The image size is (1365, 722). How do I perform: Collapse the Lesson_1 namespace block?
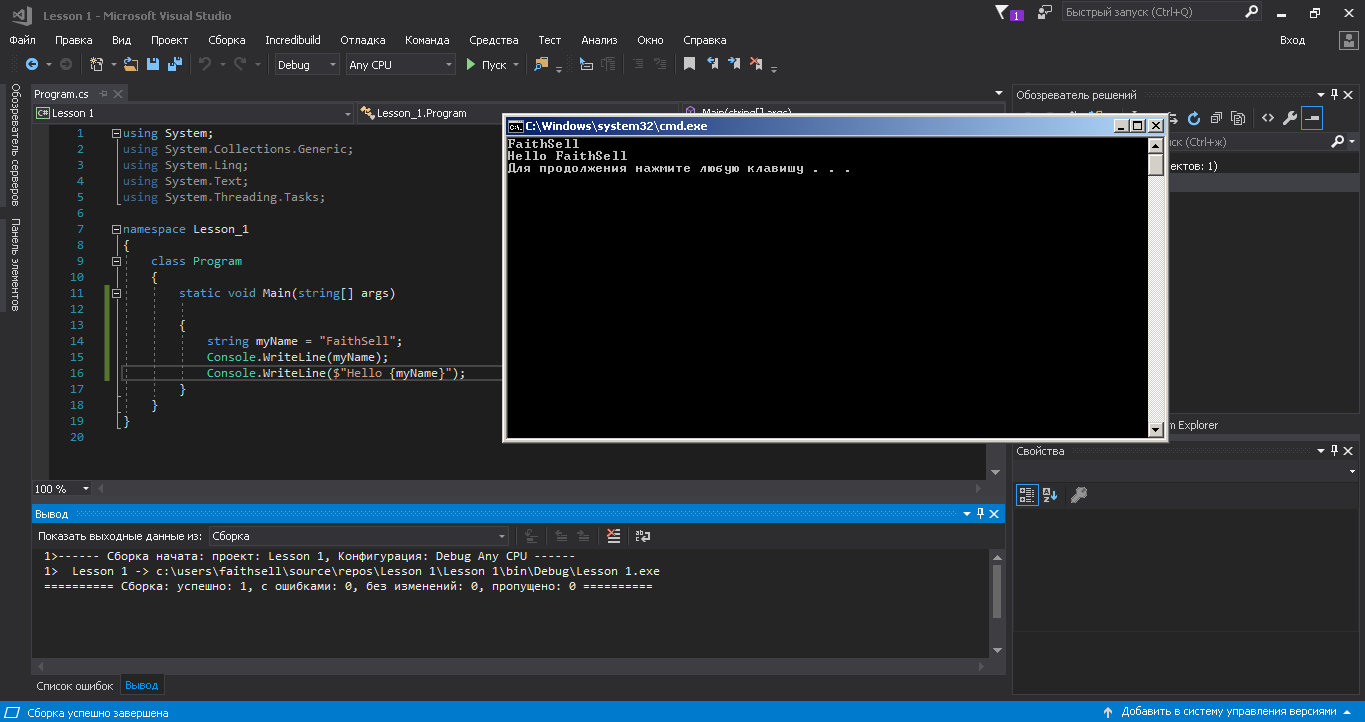coord(117,229)
